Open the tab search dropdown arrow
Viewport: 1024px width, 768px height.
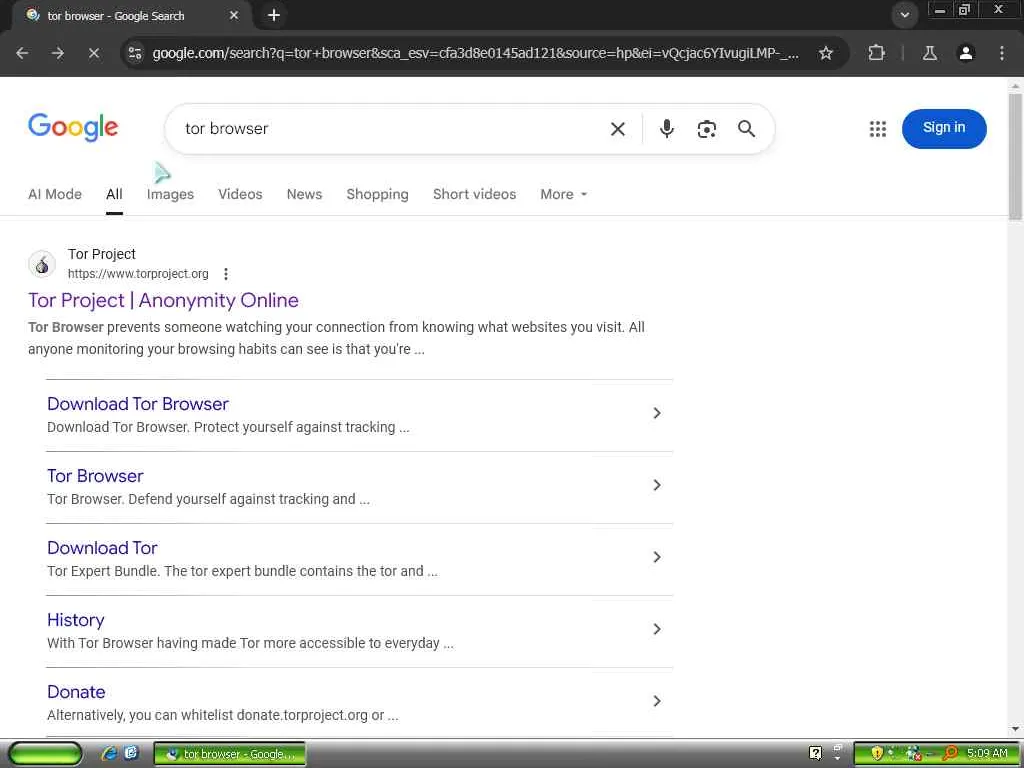point(904,15)
